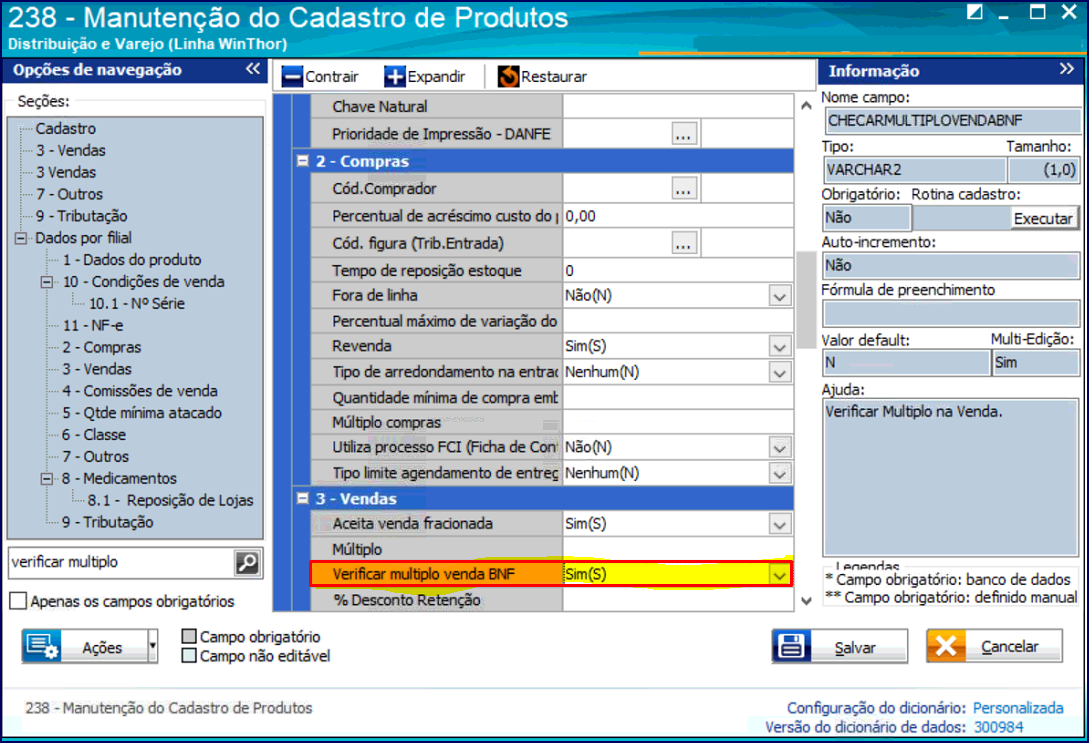The width and height of the screenshot is (1089, 743).
Task: Click the Contrair toolbar button label
Action: [x=332, y=76]
